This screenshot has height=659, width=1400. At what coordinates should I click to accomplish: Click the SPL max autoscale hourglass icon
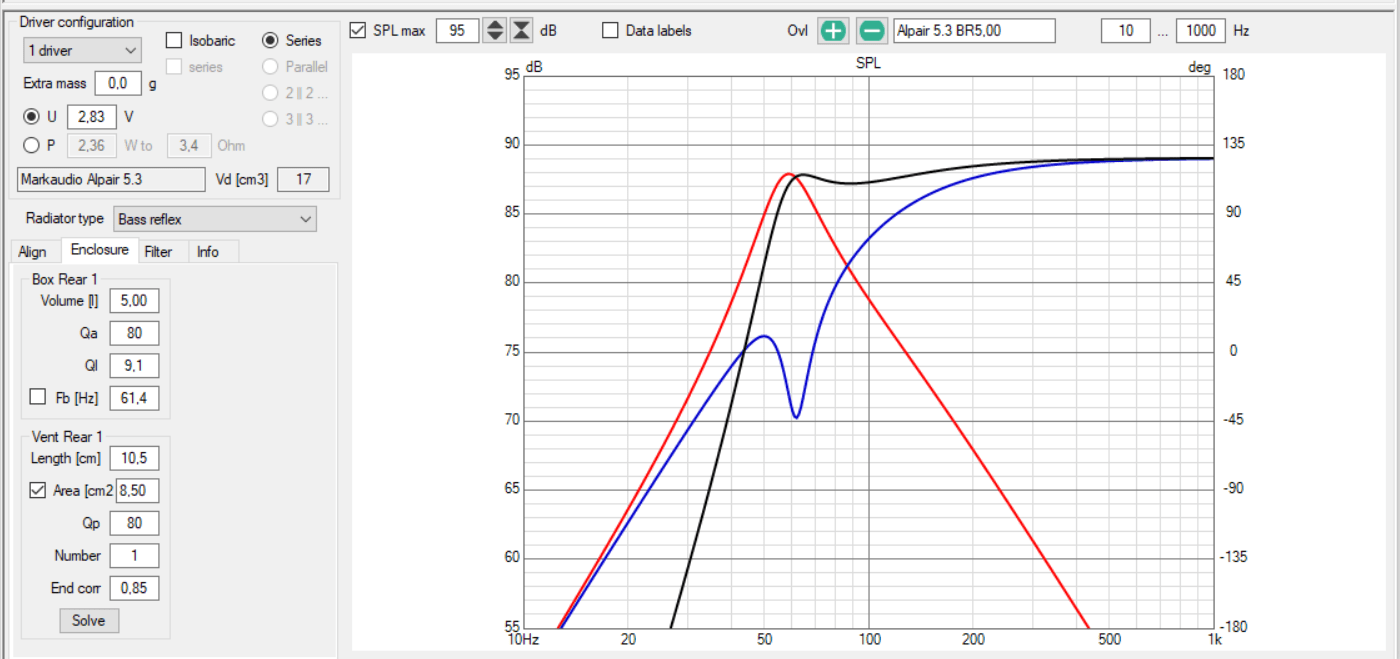521,31
